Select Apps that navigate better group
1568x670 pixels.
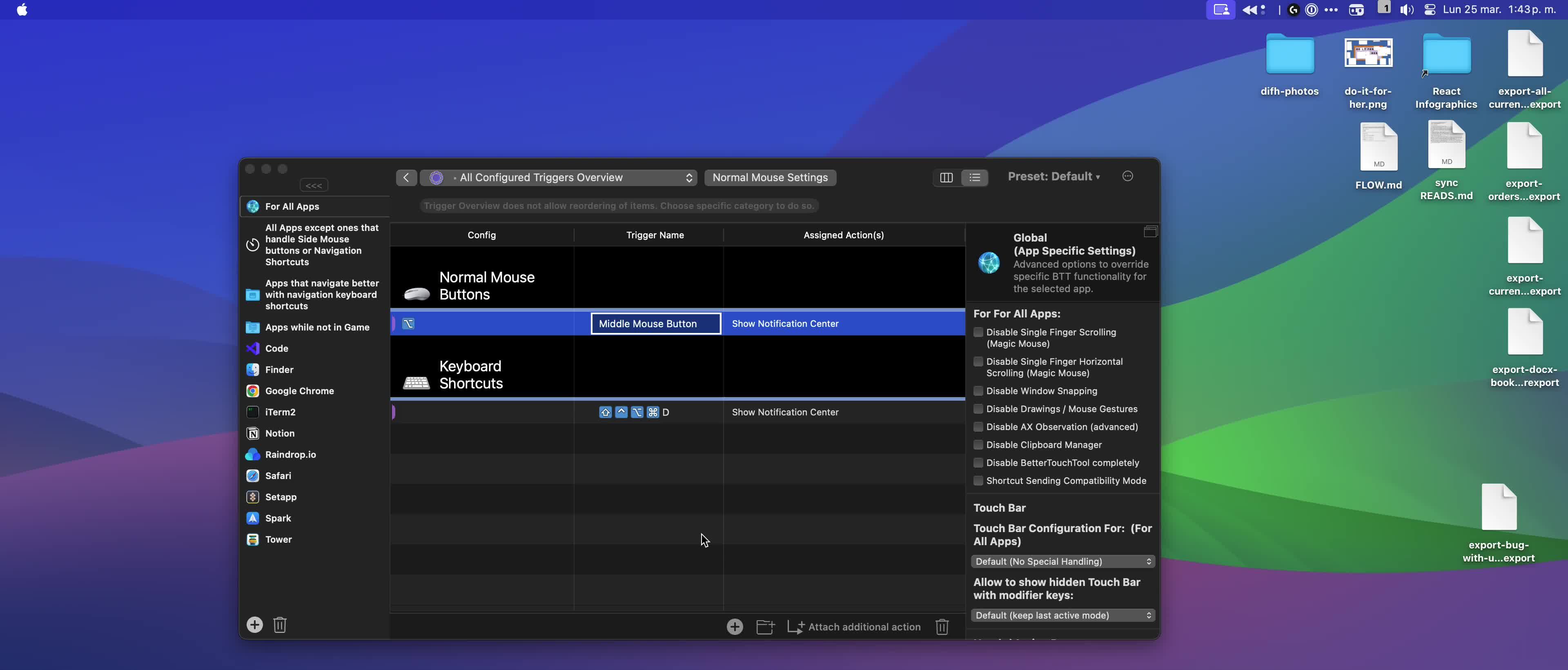click(x=315, y=295)
